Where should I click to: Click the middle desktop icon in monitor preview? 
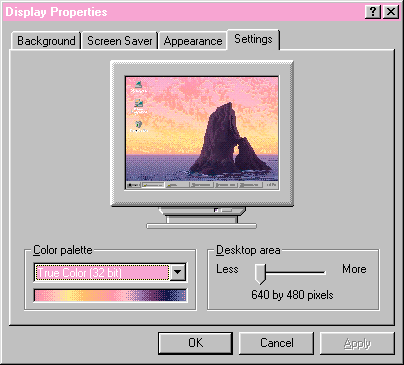(x=138, y=104)
